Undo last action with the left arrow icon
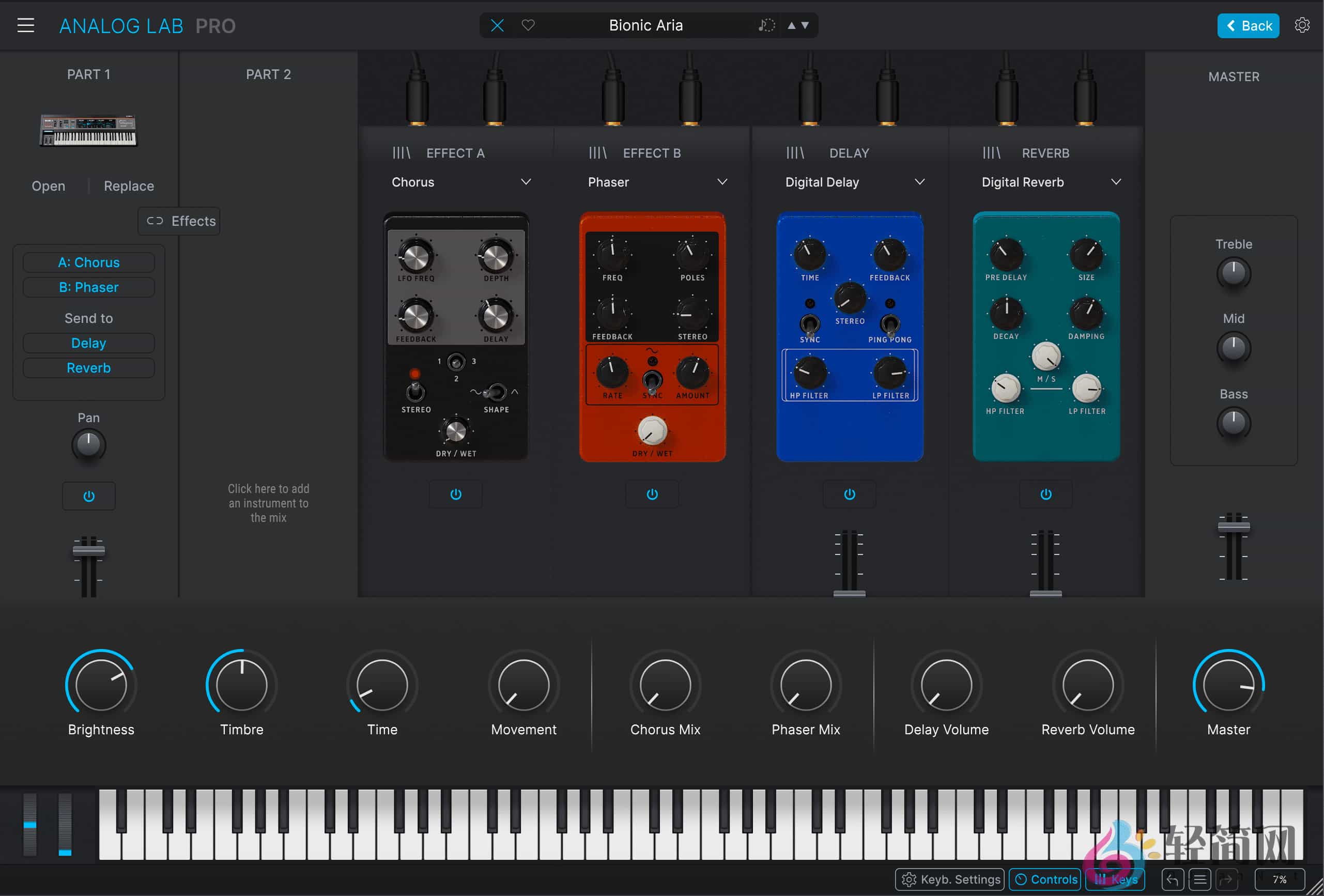Viewport: 1324px width, 896px height. tap(1173, 879)
